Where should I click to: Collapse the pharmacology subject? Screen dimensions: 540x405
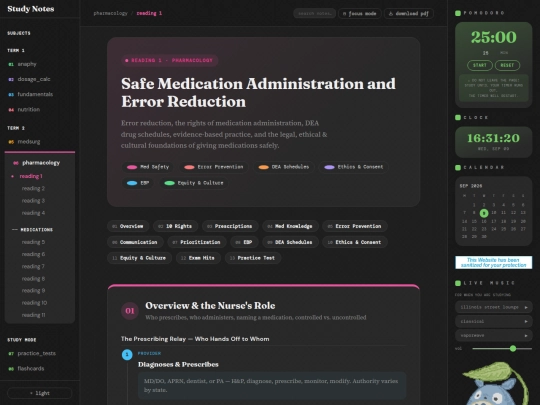[x=40, y=163]
